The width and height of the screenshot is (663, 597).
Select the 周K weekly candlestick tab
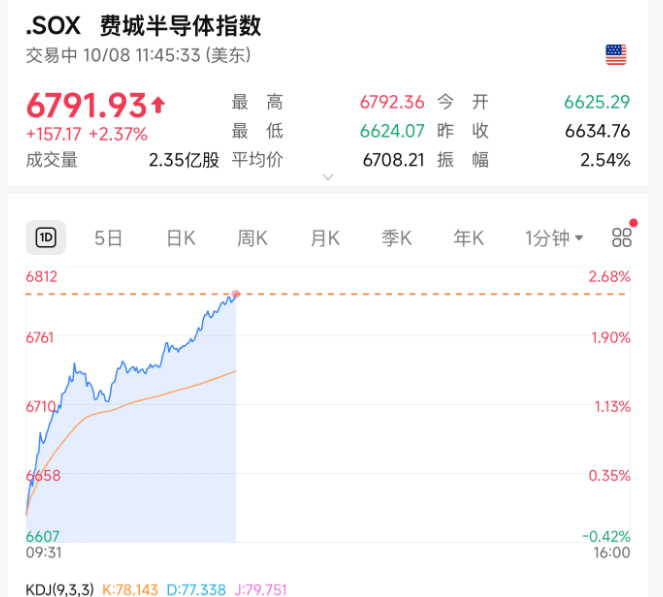[x=252, y=238]
